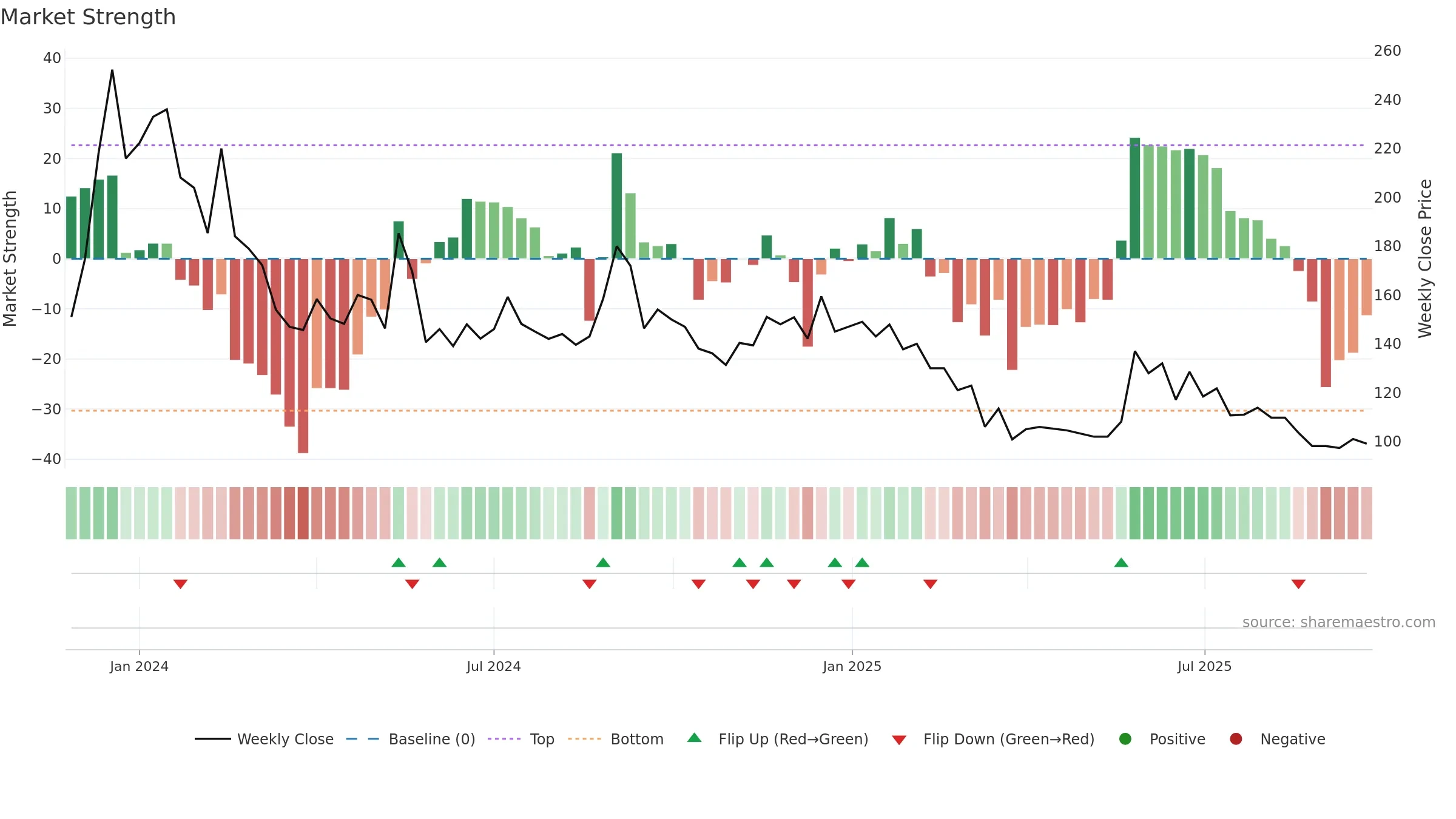The height and width of the screenshot is (819, 1456).
Task: Click the Jan 2025 axis label
Action: (852, 666)
